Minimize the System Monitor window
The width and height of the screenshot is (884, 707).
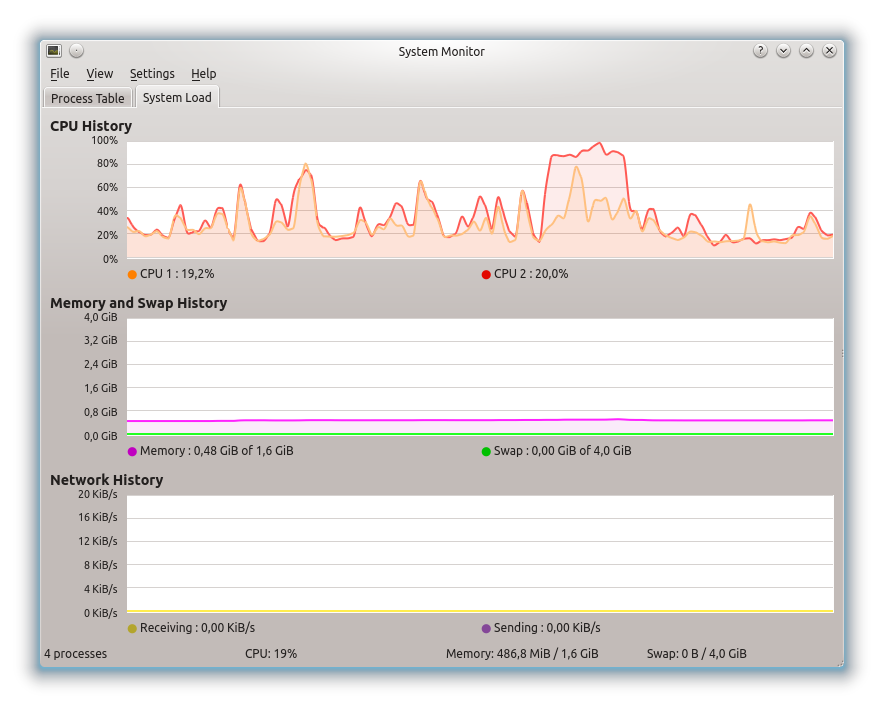pyautogui.click(x=783, y=51)
